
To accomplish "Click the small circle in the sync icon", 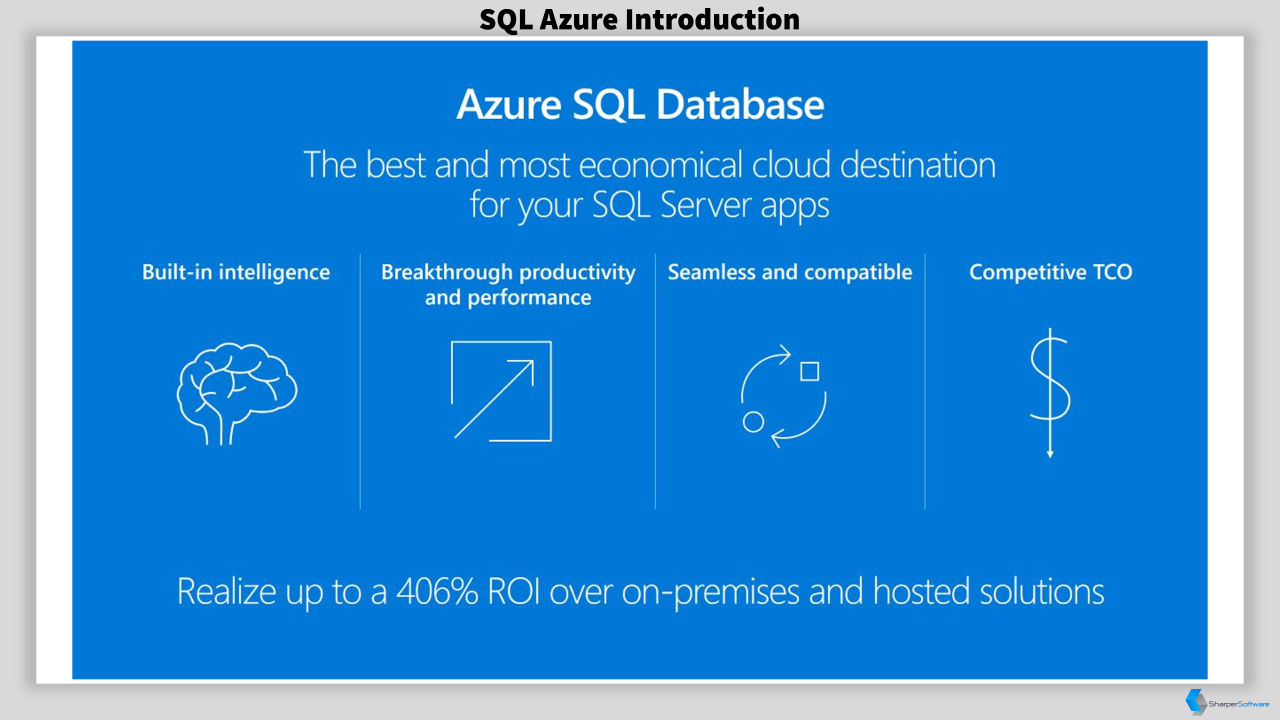I will (x=754, y=422).
